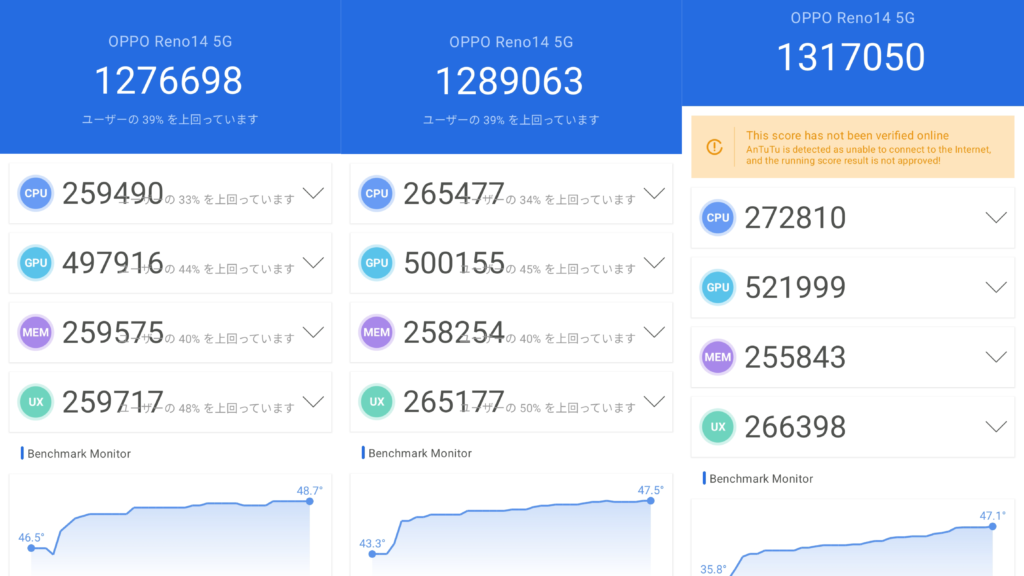Click the Benchmark Monitor heading below UX 259717
Screen dimensions: 1024x576
(x=78, y=454)
